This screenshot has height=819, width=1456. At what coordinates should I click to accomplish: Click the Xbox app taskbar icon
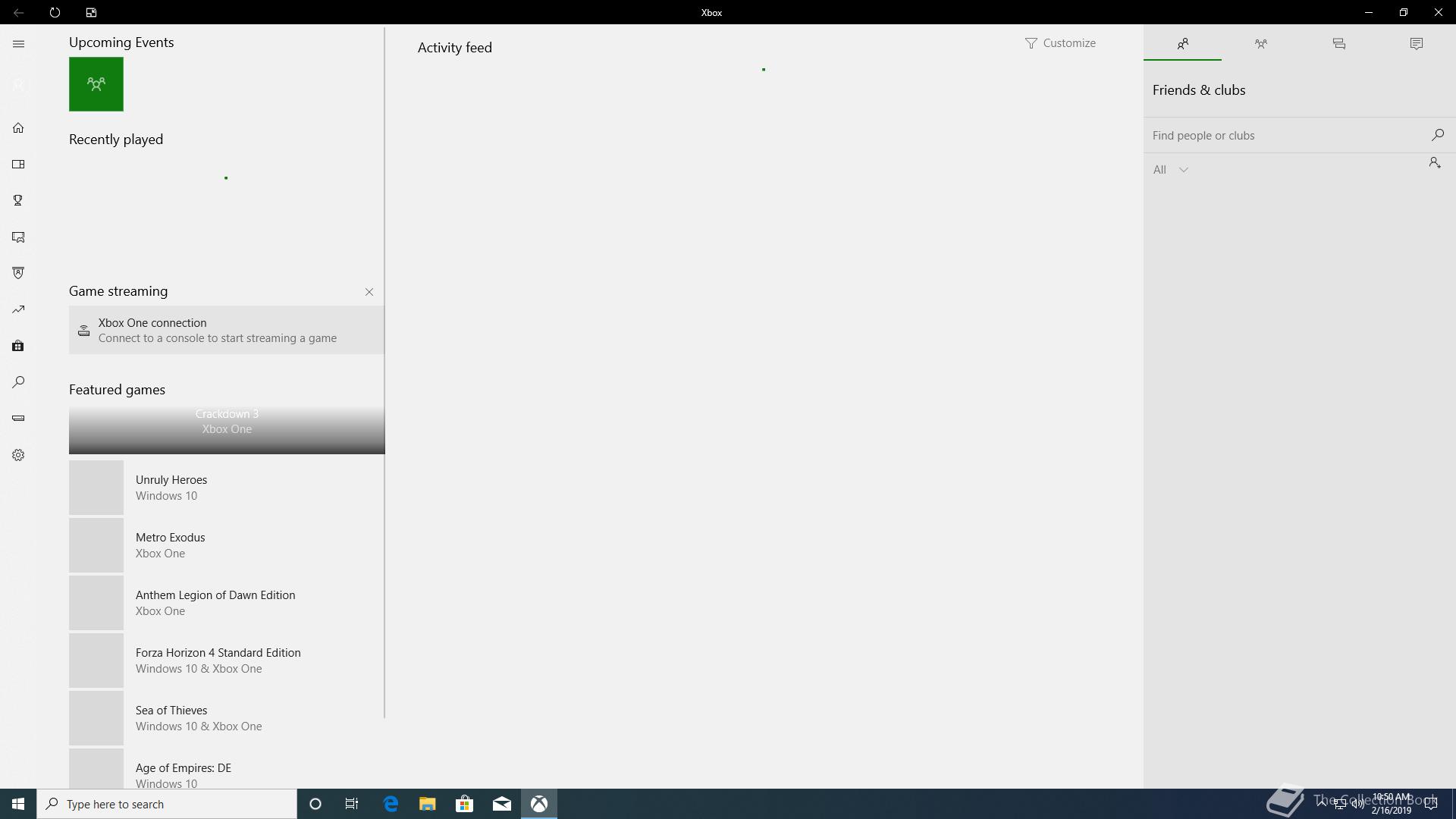click(x=539, y=804)
